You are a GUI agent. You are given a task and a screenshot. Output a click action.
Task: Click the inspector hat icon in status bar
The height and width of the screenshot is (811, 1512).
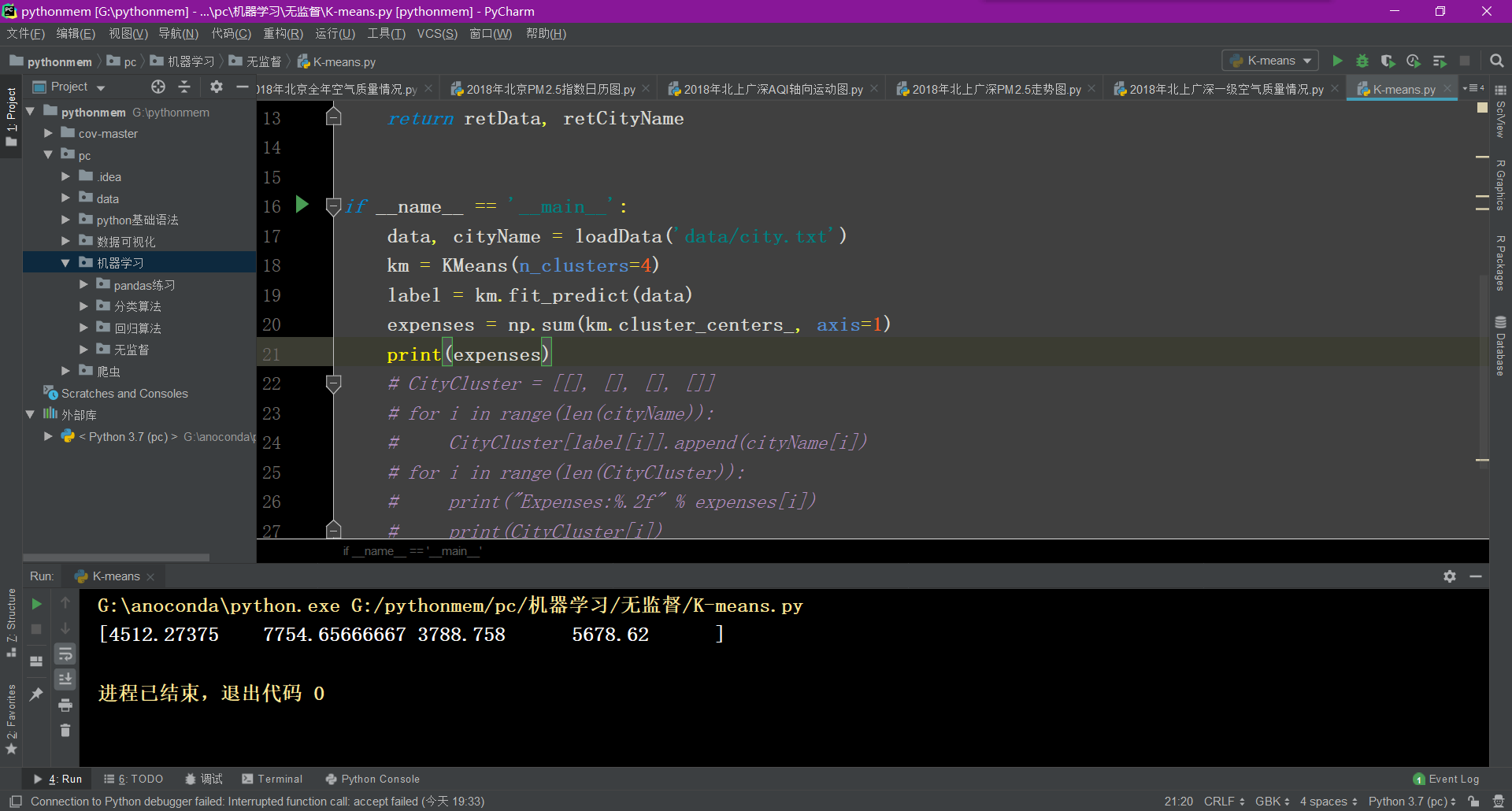1498,801
